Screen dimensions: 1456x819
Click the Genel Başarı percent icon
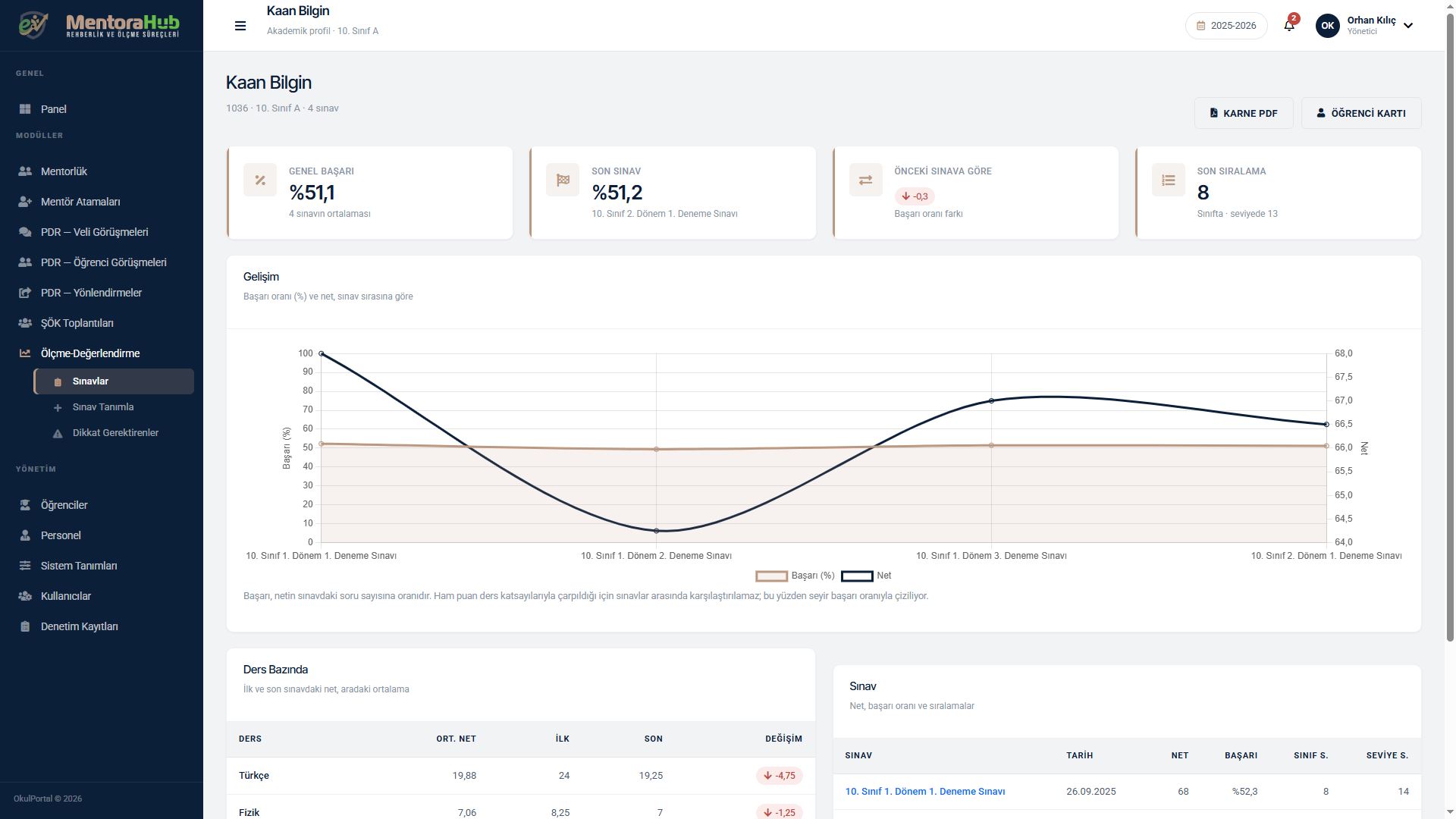pyautogui.click(x=260, y=180)
